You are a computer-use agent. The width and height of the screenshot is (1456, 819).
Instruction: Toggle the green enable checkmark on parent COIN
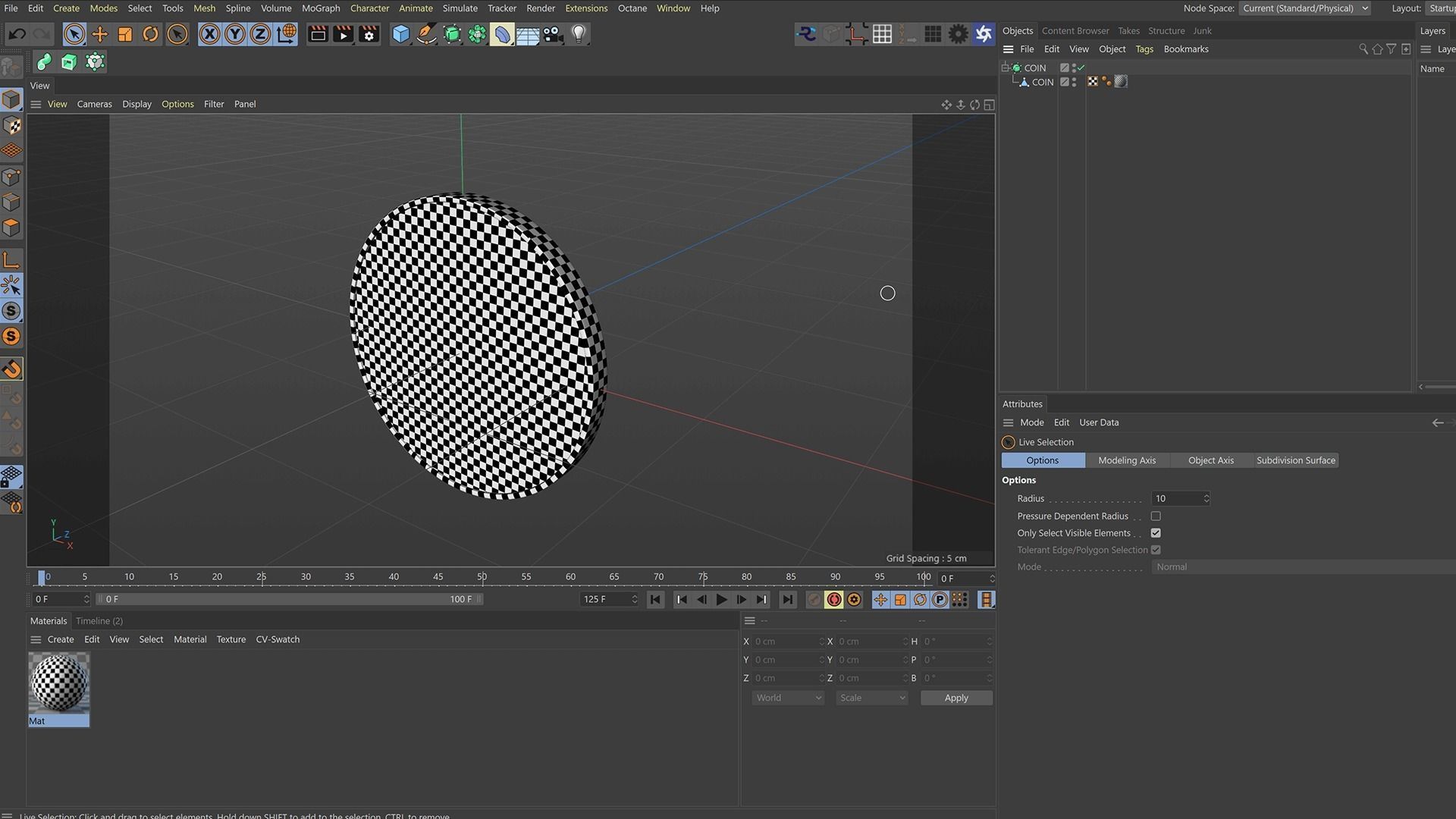[x=1081, y=68]
